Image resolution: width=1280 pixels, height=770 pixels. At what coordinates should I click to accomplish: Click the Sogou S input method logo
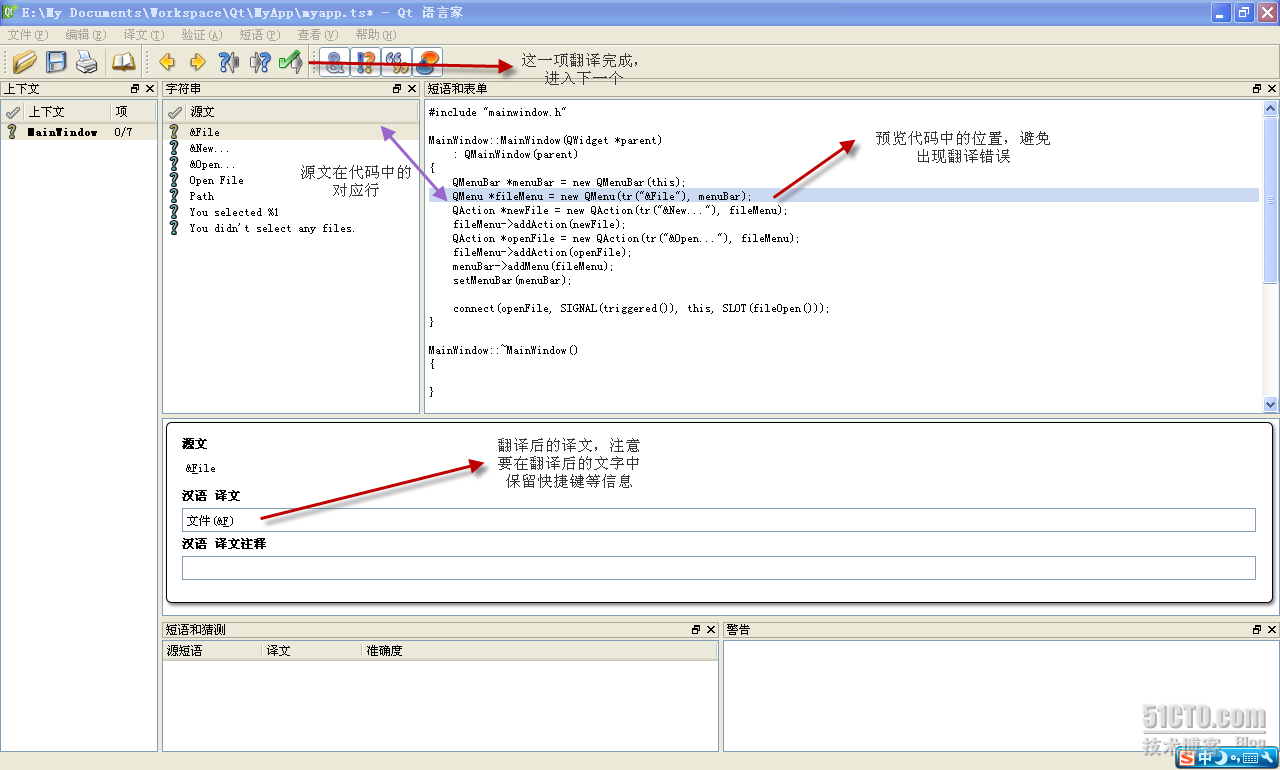tap(1187, 758)
